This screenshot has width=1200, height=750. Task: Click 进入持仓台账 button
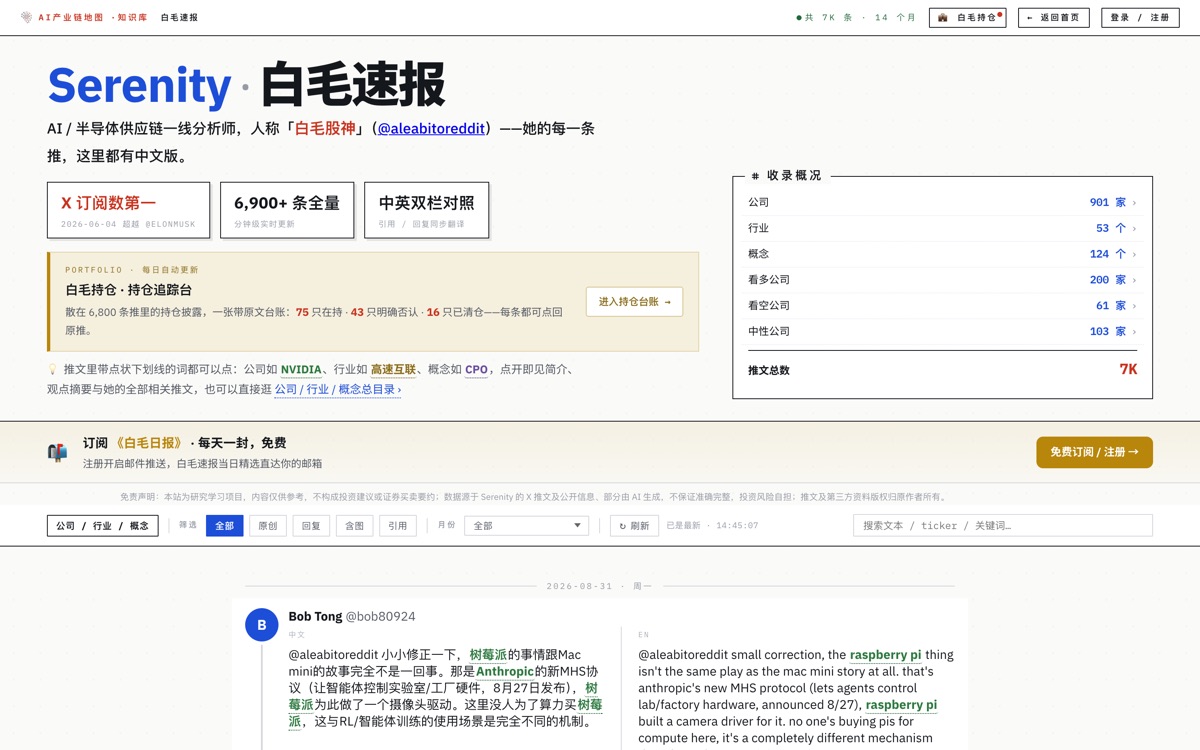[x=634, y=301]
